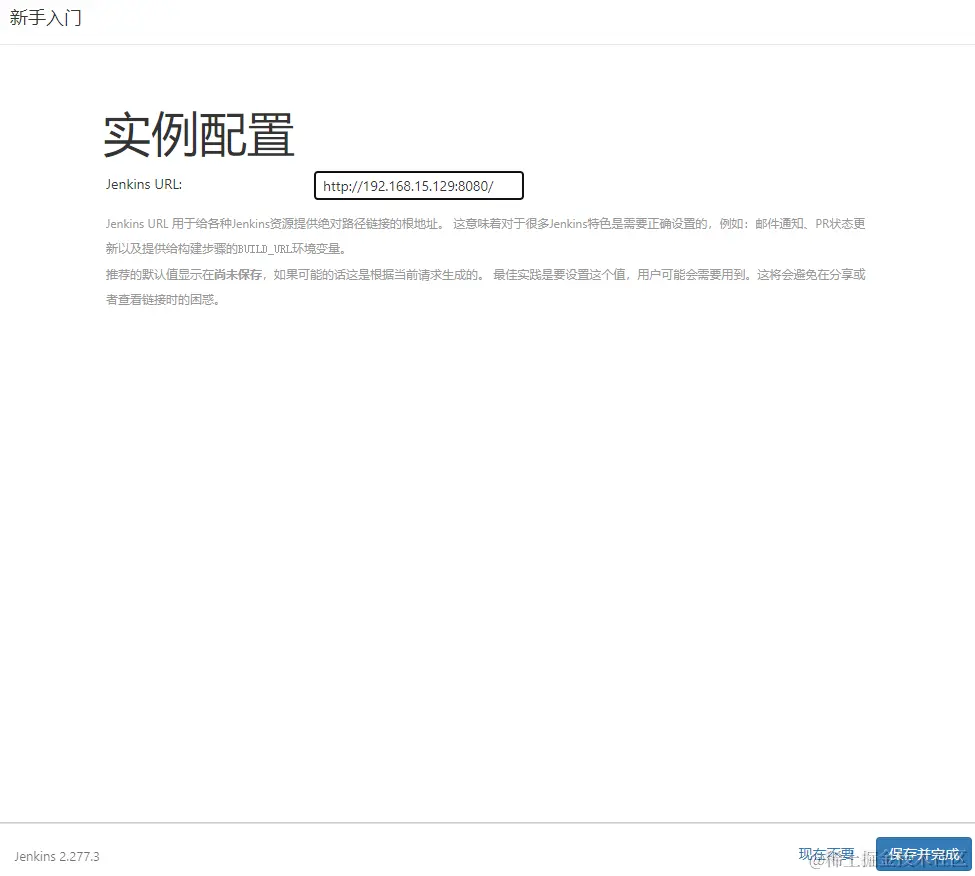The image size is (975, 876).
Task: Click the paragraph starting with 推荐的默认值显示在
Action: (485, 287)
